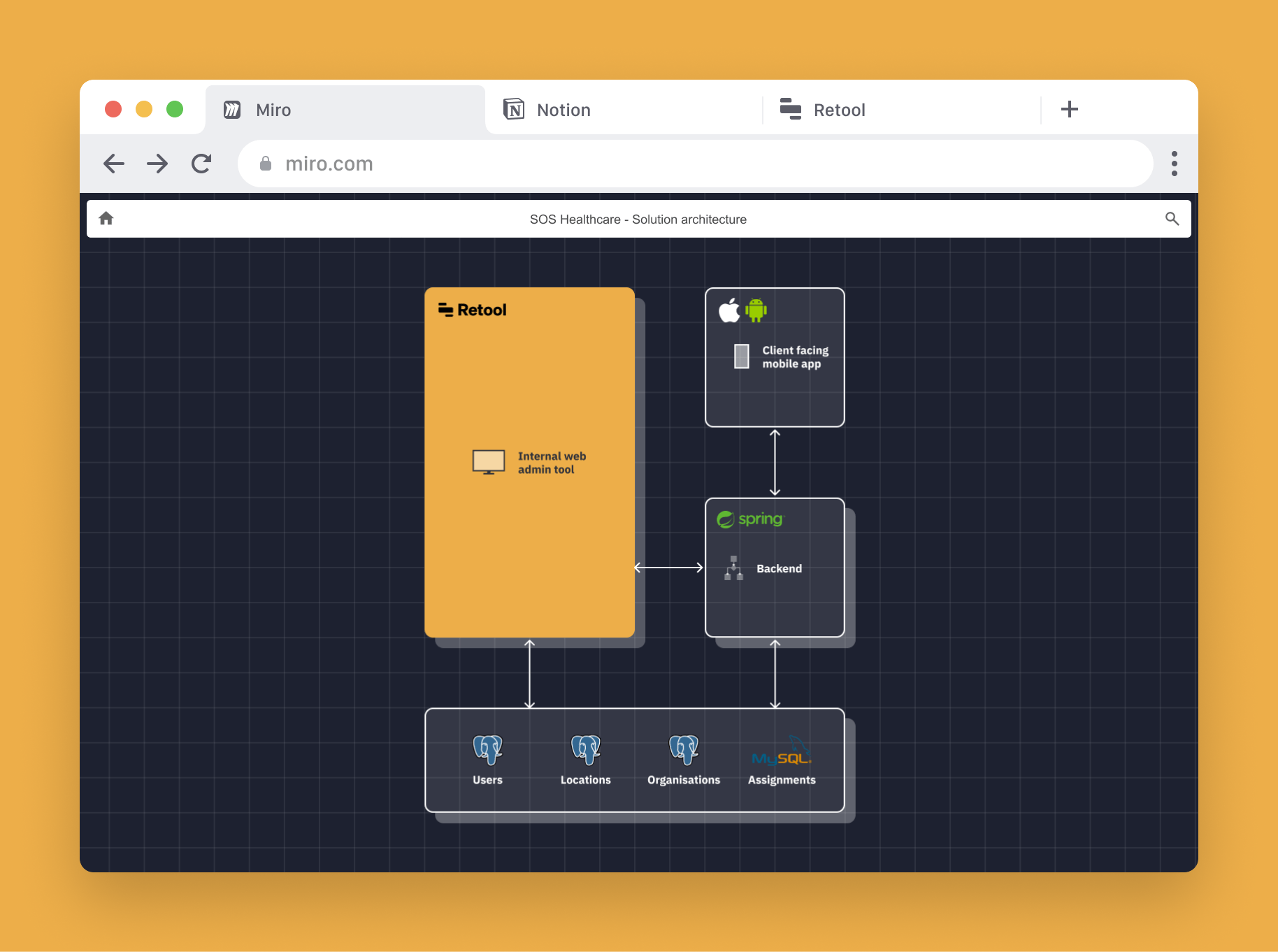Select the PostgreSQL elephant above Users
This screenshot has width=1278, height=952.
pos(487,749)
